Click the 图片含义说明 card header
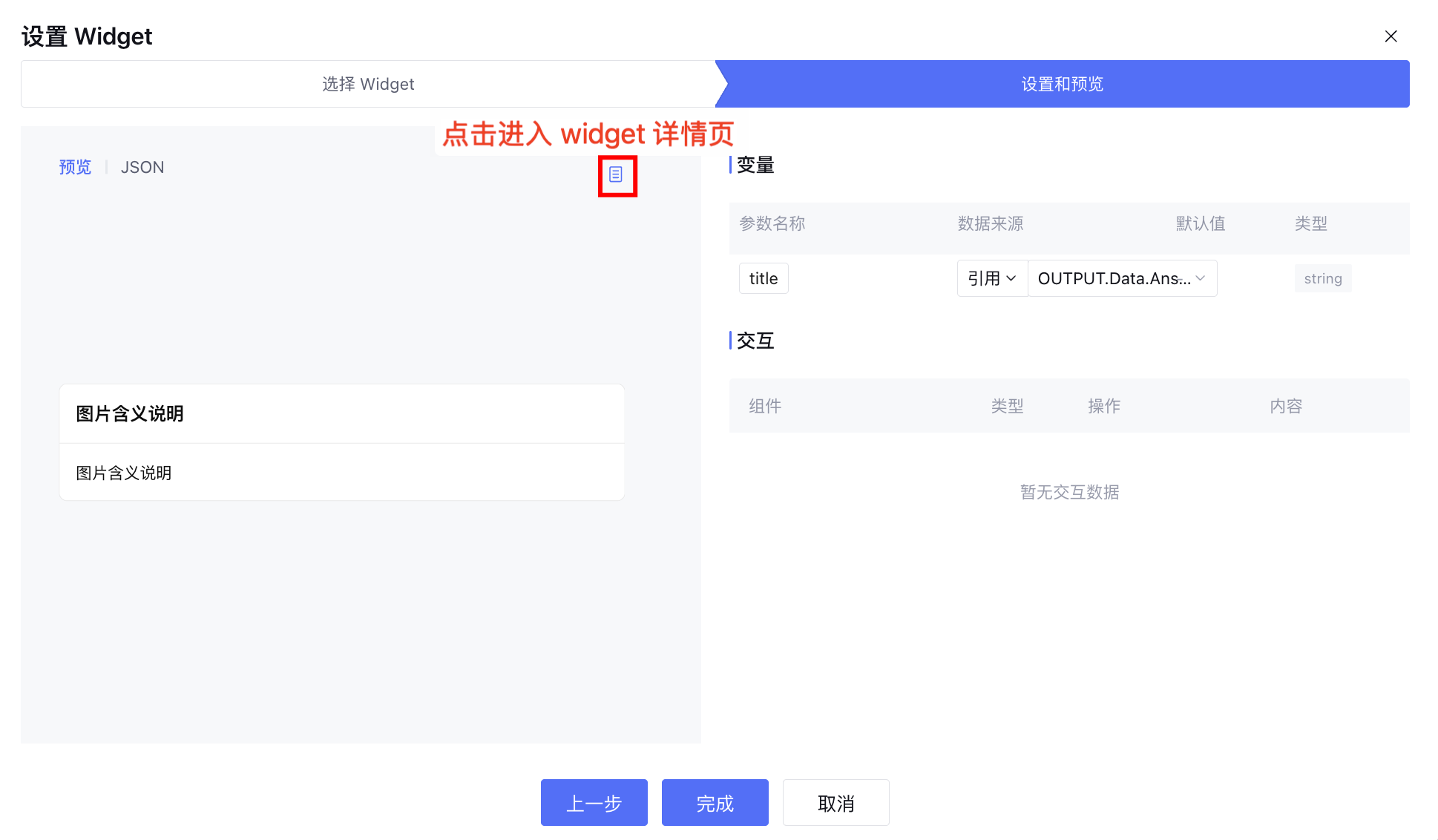Image resolution: width=1438 pixels, height=840 pixels. (x=130, y=413)
